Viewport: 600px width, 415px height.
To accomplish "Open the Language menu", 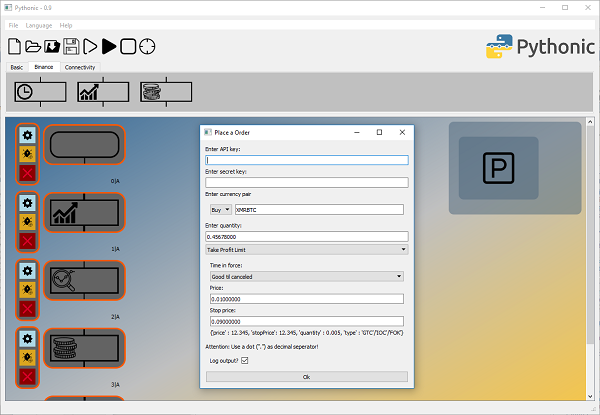I will coord(39,25).
